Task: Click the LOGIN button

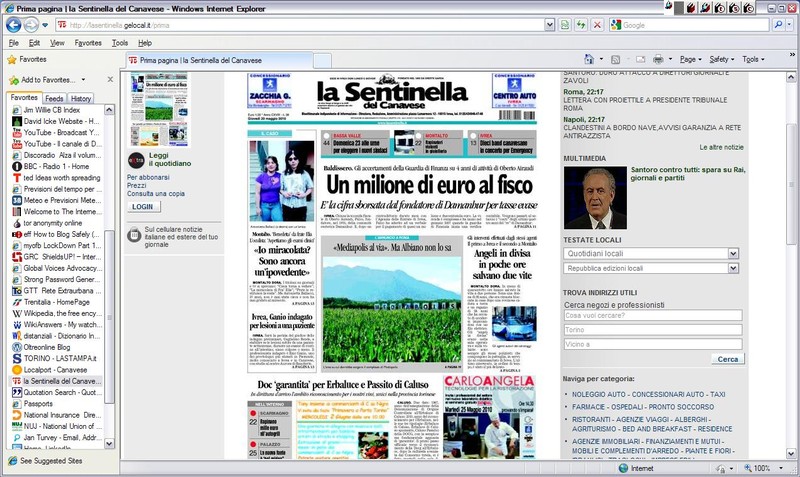Action: (x=143, y=207)
